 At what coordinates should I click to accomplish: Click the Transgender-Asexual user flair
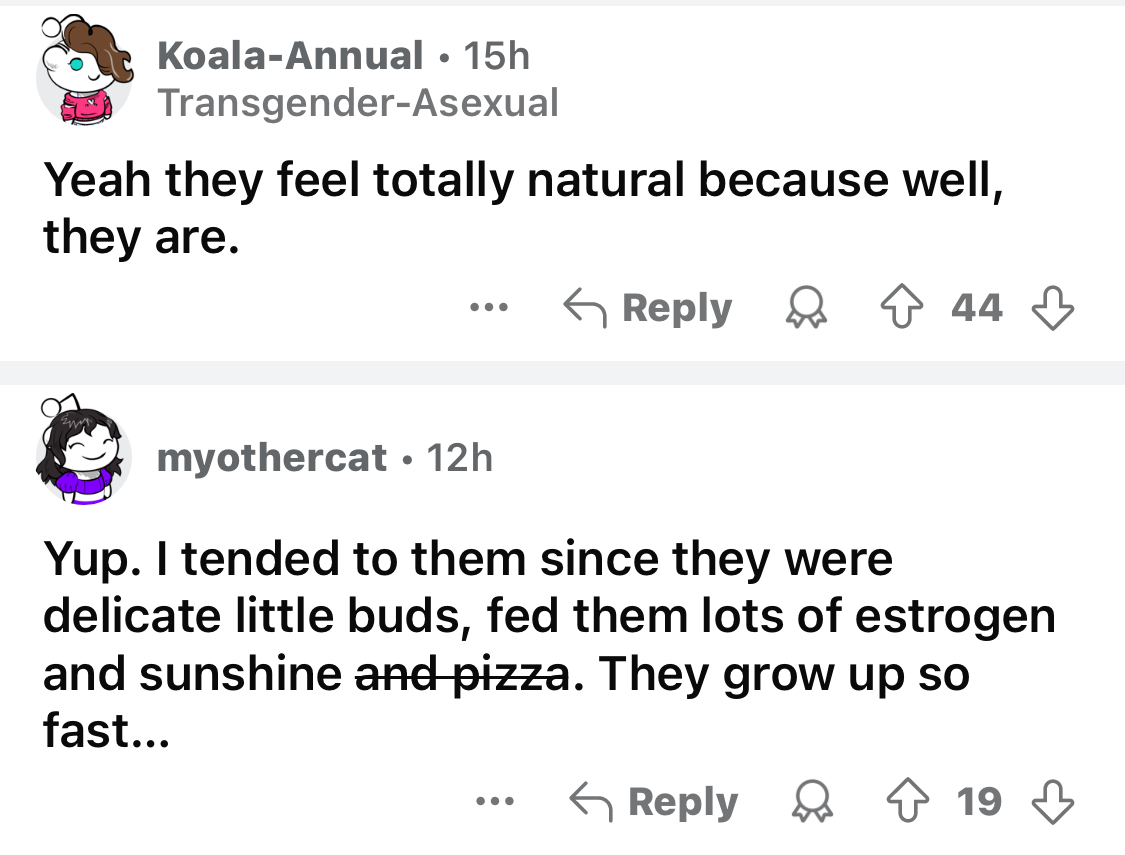358,102
